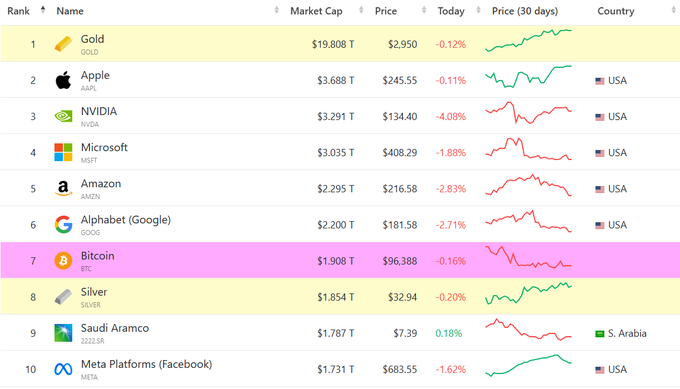Image resolution: width=680 pixels, height=389 pixels.
Task: Click Bitcoin price $96,388
Action: pyautogui.click(x=399, y=261)
